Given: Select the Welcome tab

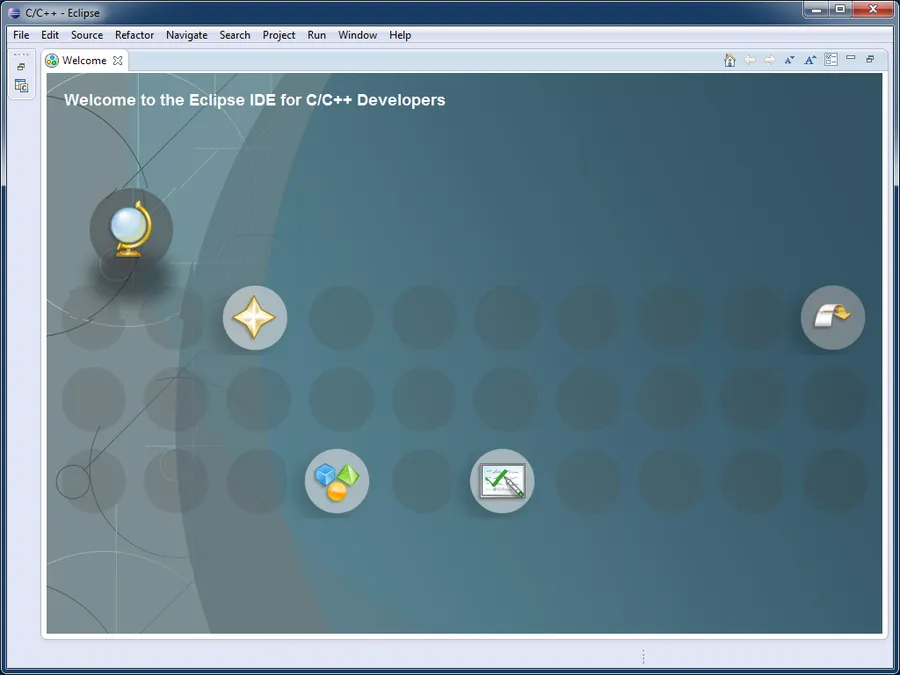Looking at the screenshot, I should click(x=84, y=60).
